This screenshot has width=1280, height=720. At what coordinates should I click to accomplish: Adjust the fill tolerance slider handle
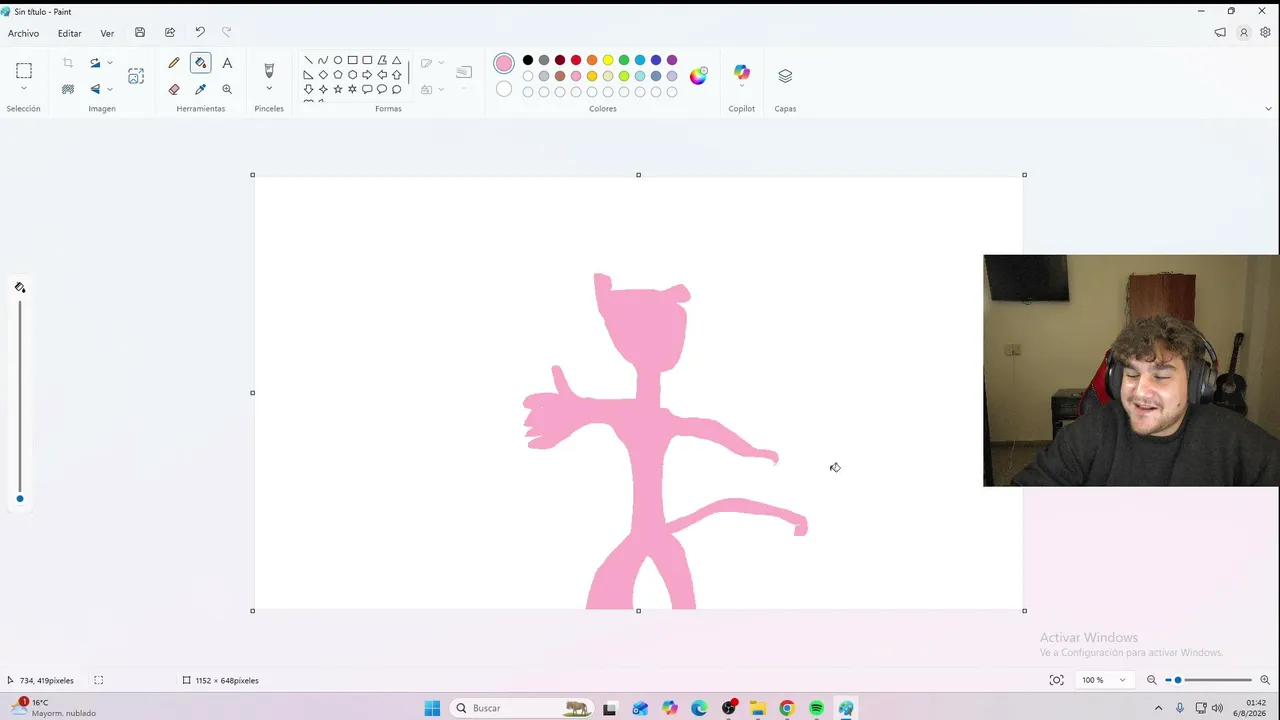[19, 498]
